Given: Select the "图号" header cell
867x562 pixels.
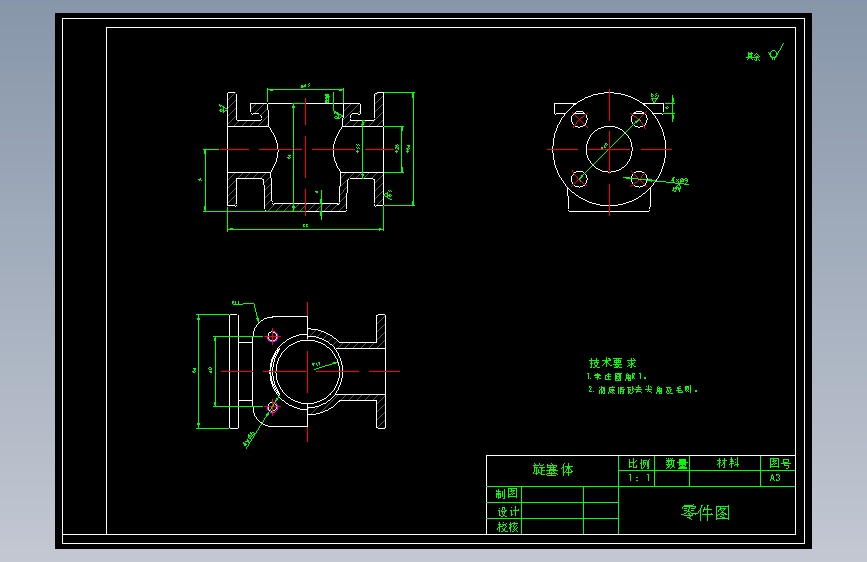Looking at the screenshot, I should (x=780, y=463).
